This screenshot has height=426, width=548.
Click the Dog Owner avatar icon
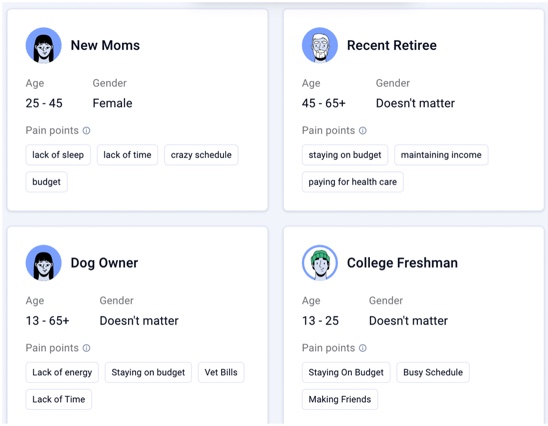[x=44, y=263]
